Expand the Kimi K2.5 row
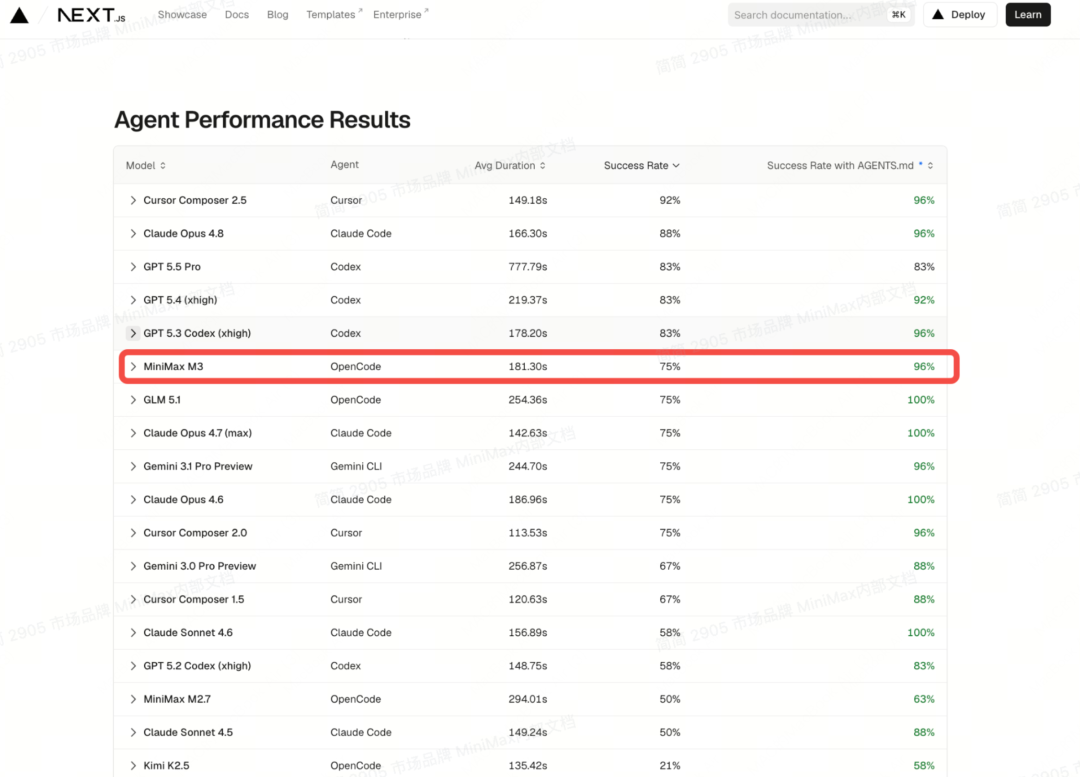The width and height of the screenshot is (1080, 777). (133, 765)
